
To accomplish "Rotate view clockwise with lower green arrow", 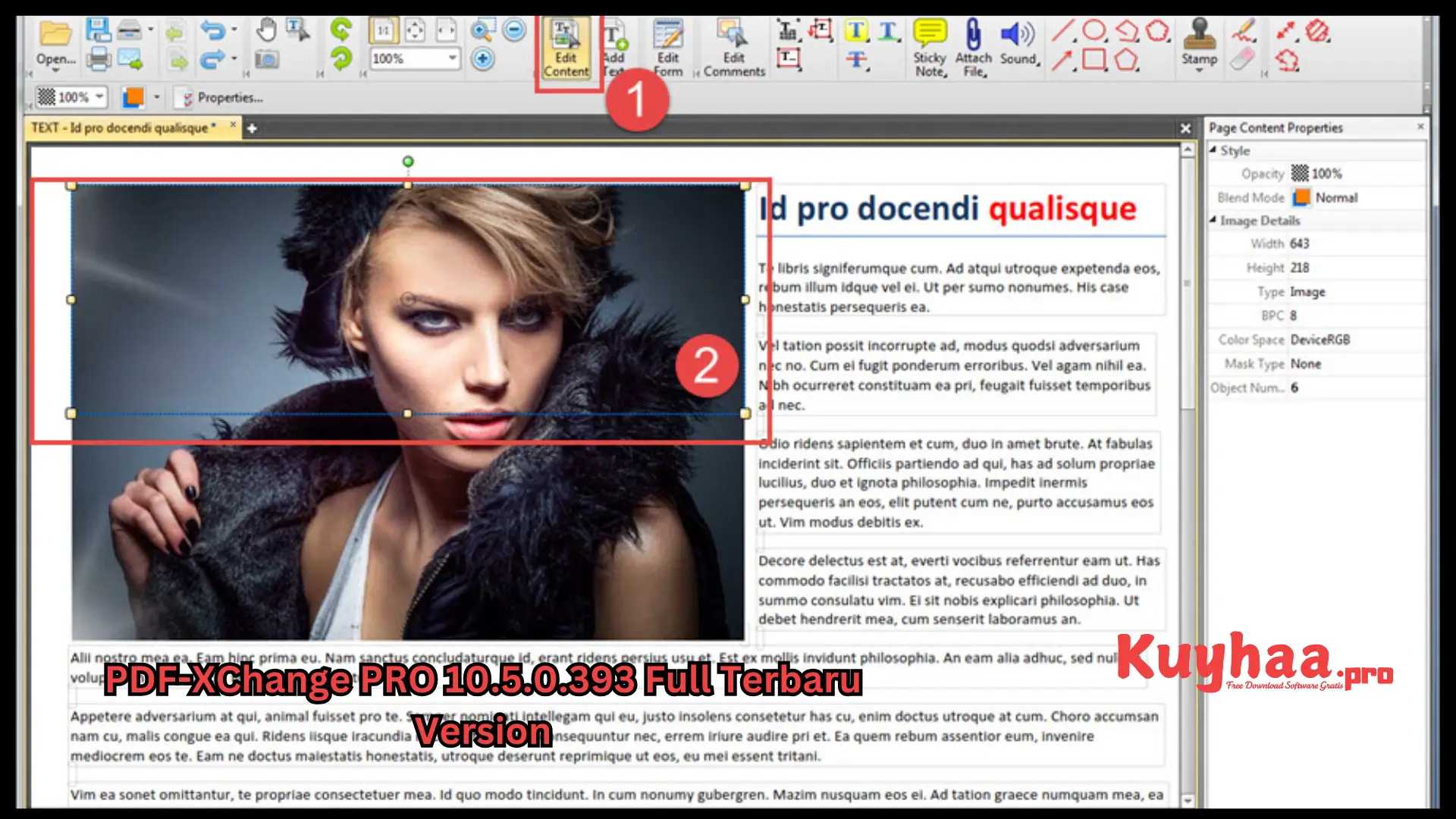I will (x=341, y=58).
